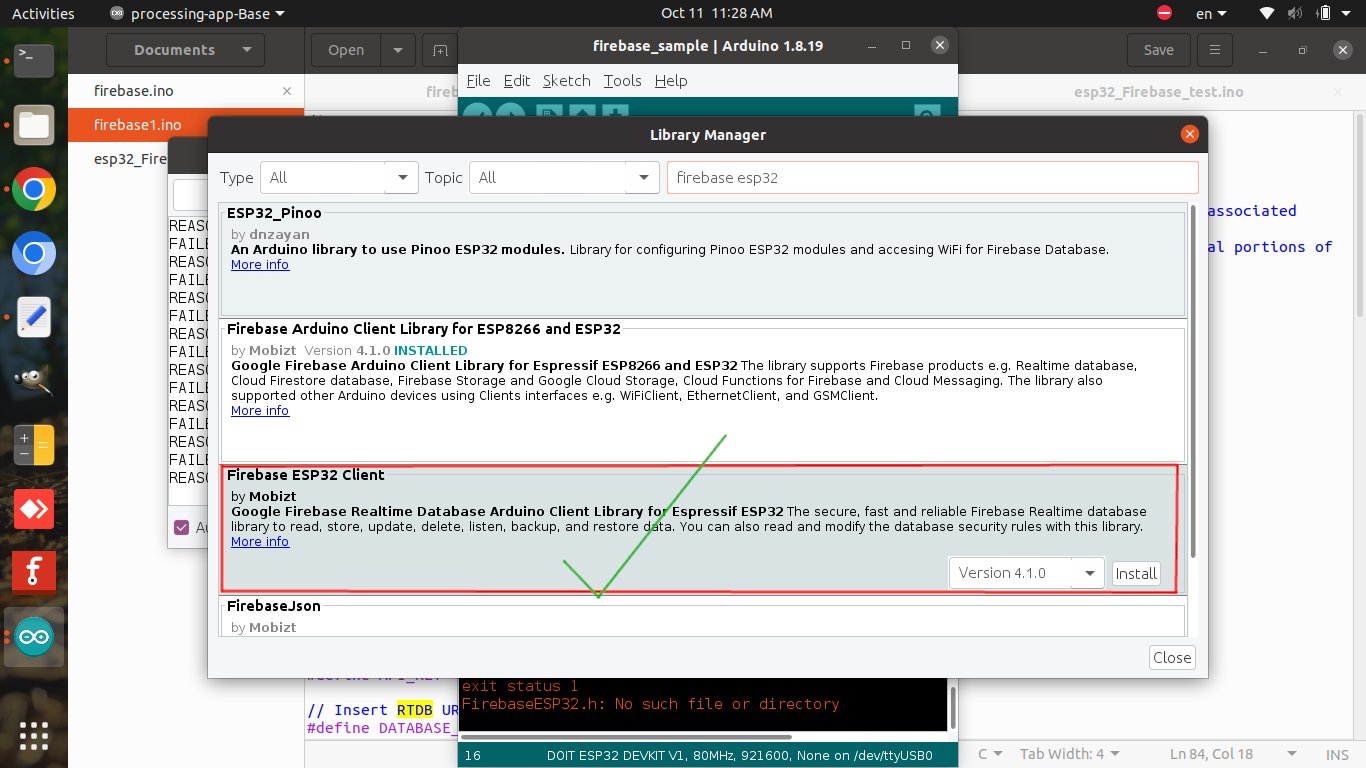Open the processing-app-Base app menu
1366x768 pixels.
pyautogui.click(x=196, y=13)
